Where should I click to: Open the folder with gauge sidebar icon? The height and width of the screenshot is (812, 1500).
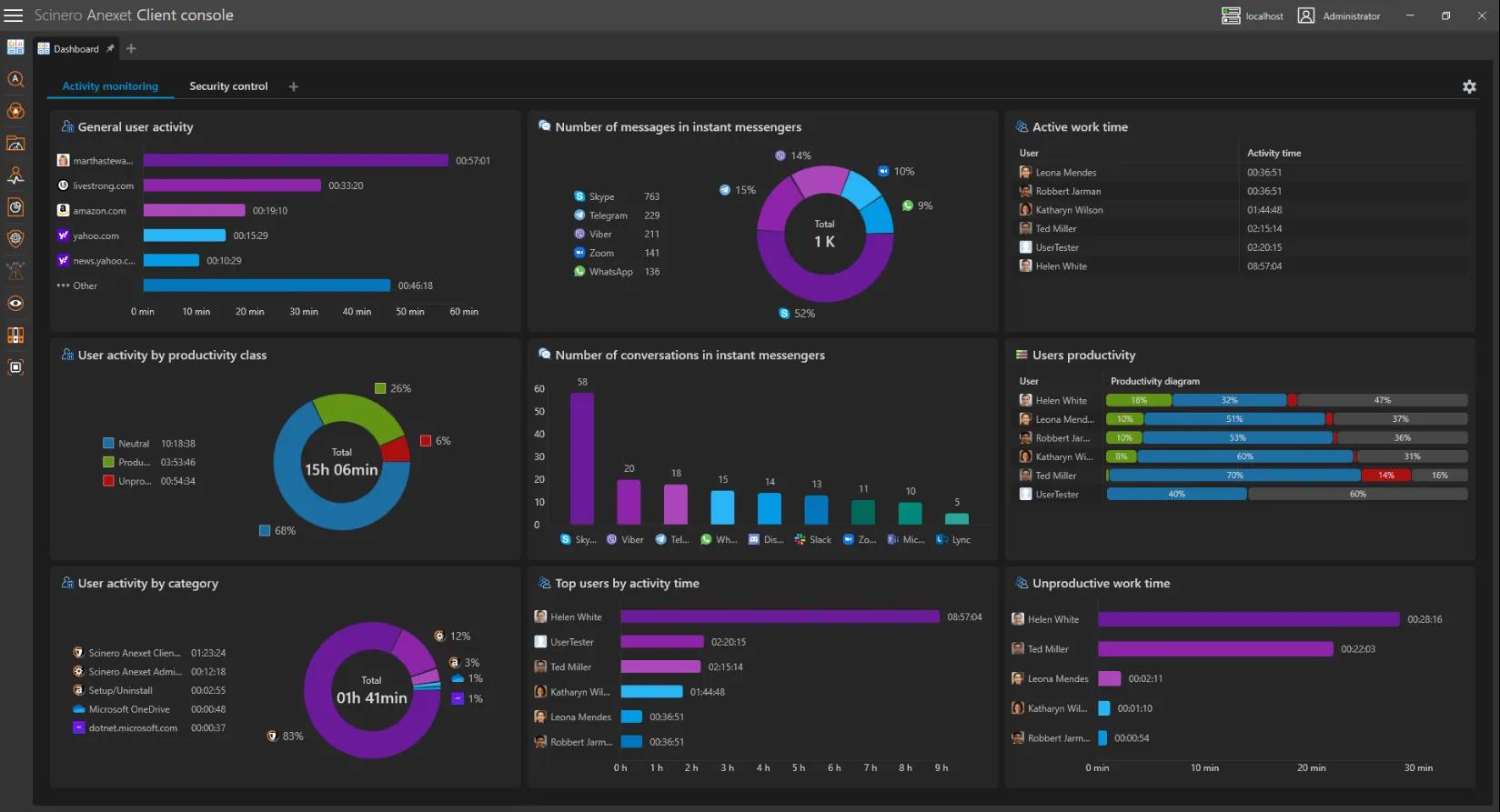tap(15, 144)
